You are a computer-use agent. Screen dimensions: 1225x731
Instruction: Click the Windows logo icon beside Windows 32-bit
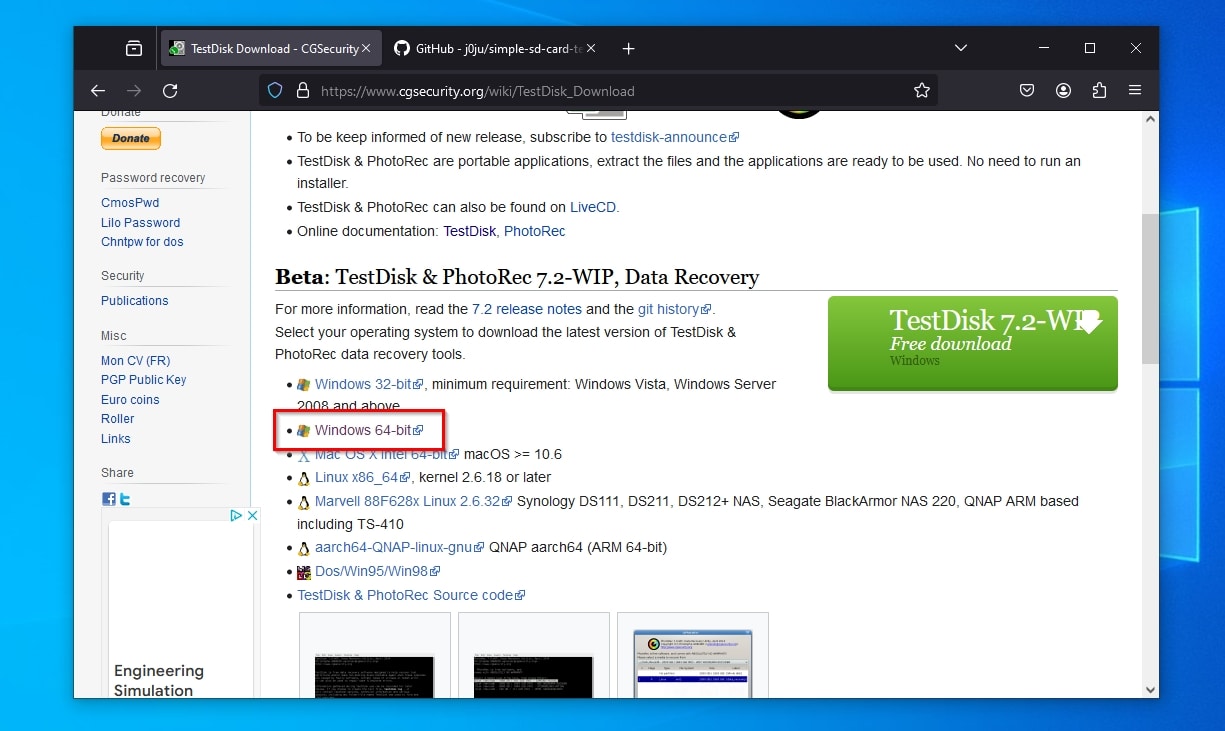pos(304,384)
